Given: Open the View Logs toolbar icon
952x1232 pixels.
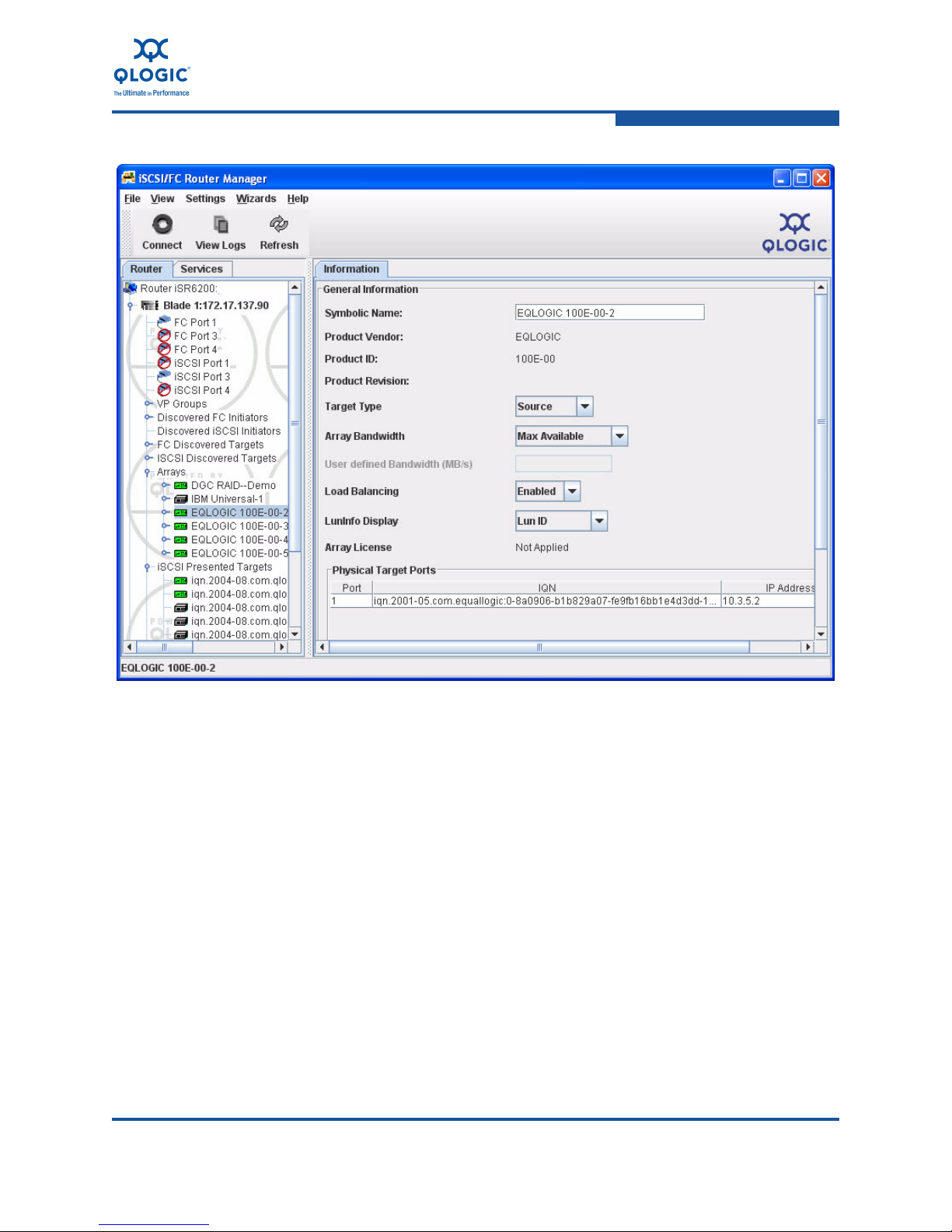Looking at the screenshot, I should pos(221,225).
